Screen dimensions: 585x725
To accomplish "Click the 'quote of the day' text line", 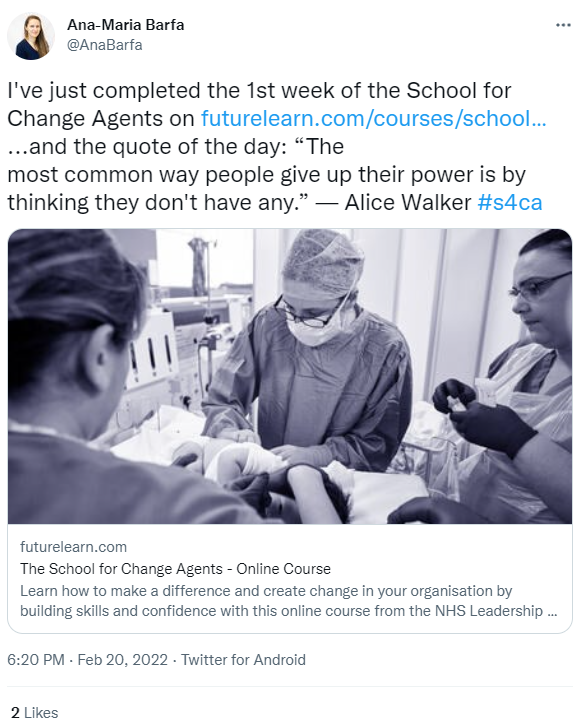I will click(176, 147).
